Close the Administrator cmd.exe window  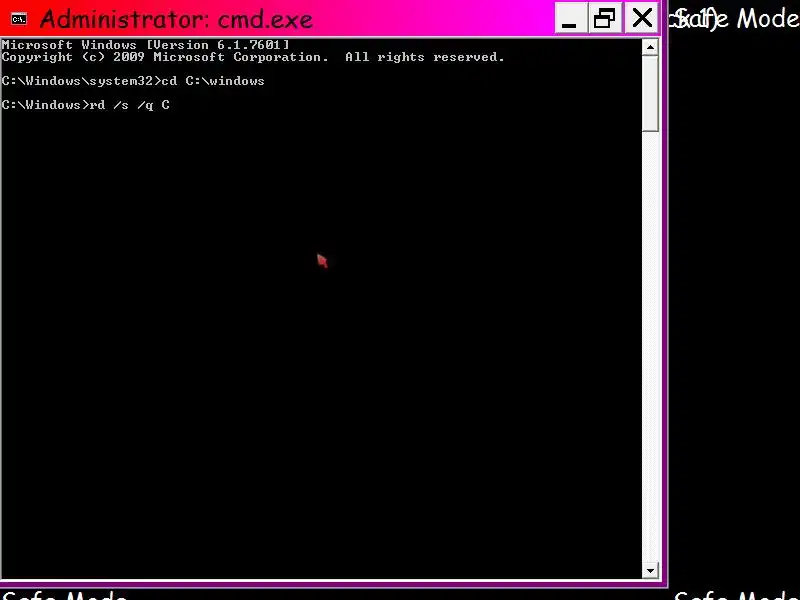[x=641, y=18]
